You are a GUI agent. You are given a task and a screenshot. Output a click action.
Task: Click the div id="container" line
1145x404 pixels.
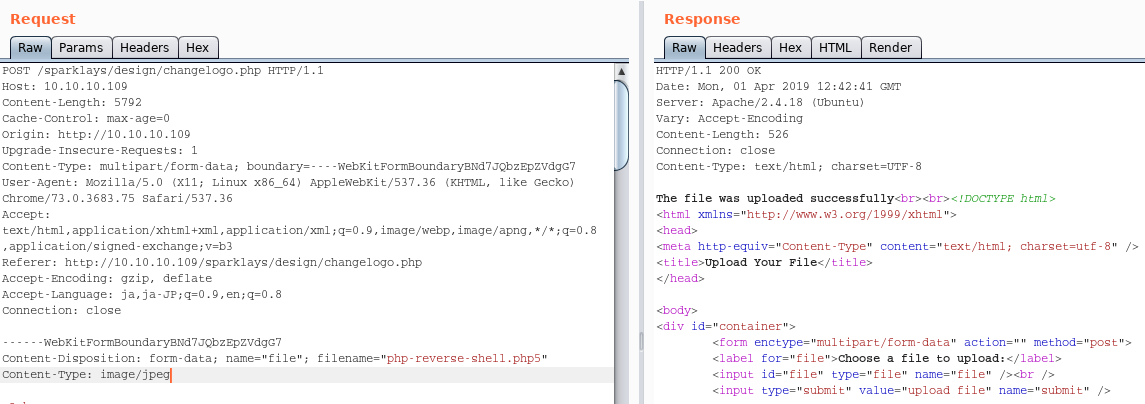tap(726, 327)
